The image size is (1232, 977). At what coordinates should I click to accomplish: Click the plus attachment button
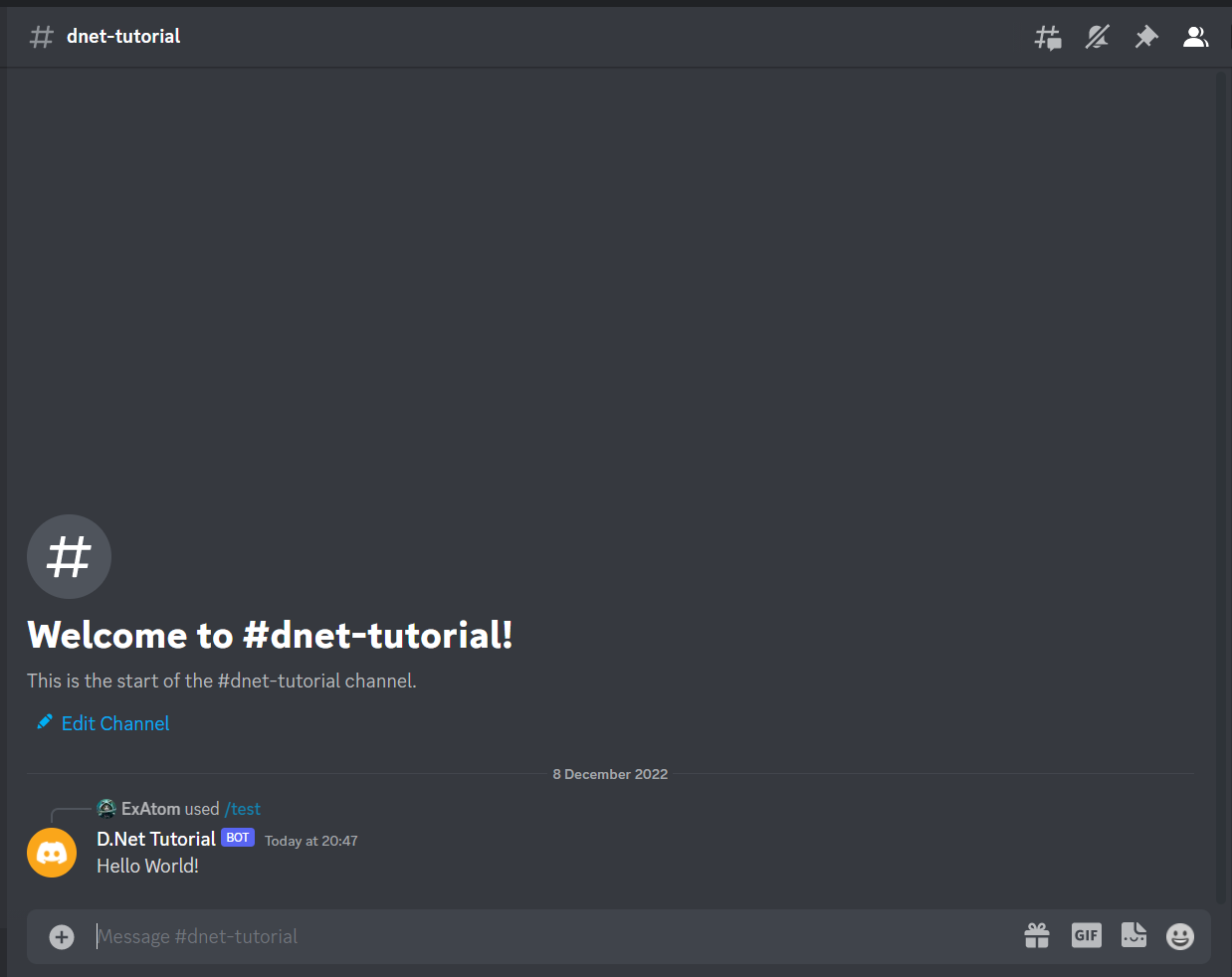(x=62, y=936)
